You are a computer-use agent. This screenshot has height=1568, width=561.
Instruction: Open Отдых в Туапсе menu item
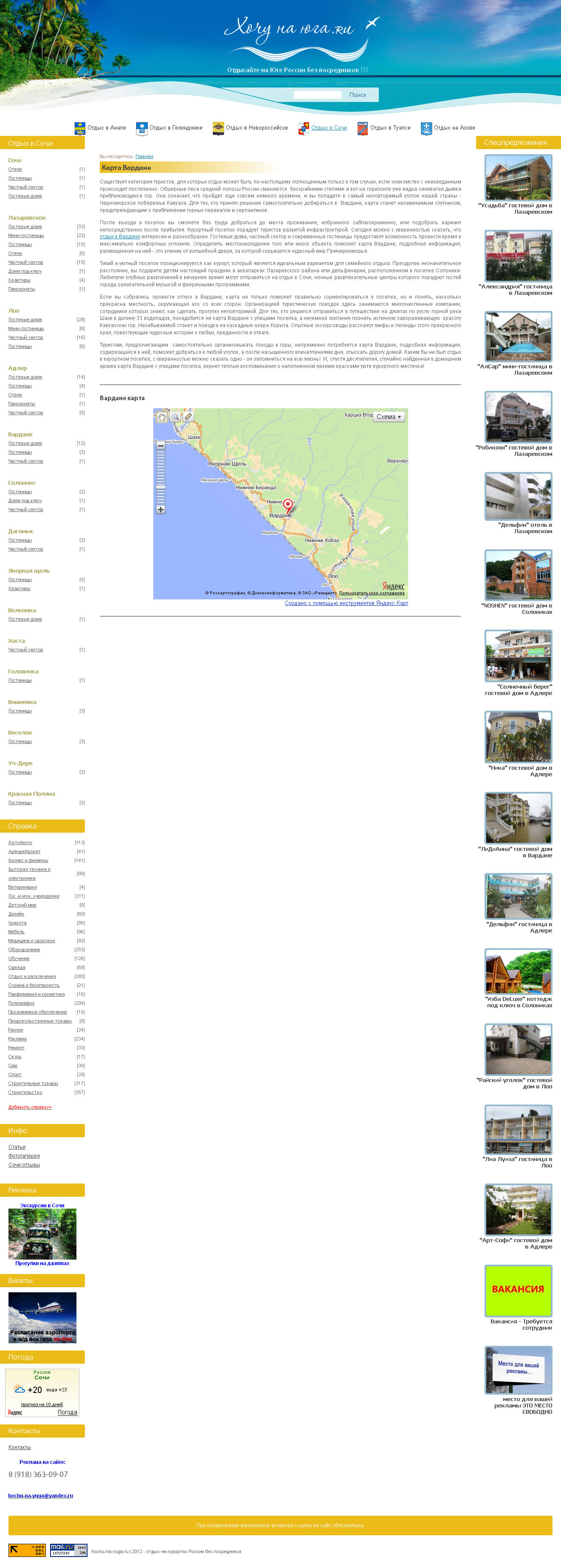[390, 128]
